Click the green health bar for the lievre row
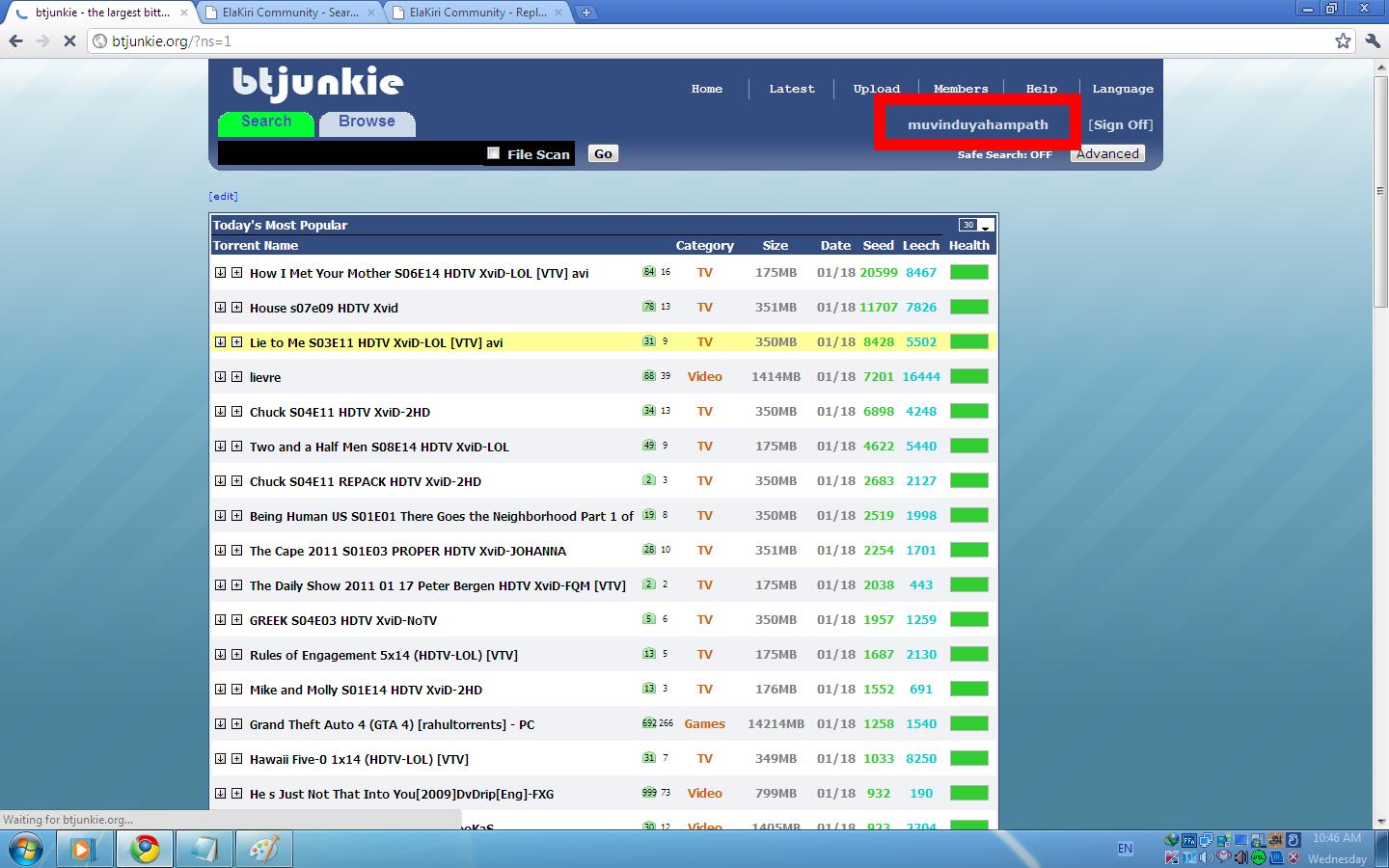 click(x=969, y=376)
